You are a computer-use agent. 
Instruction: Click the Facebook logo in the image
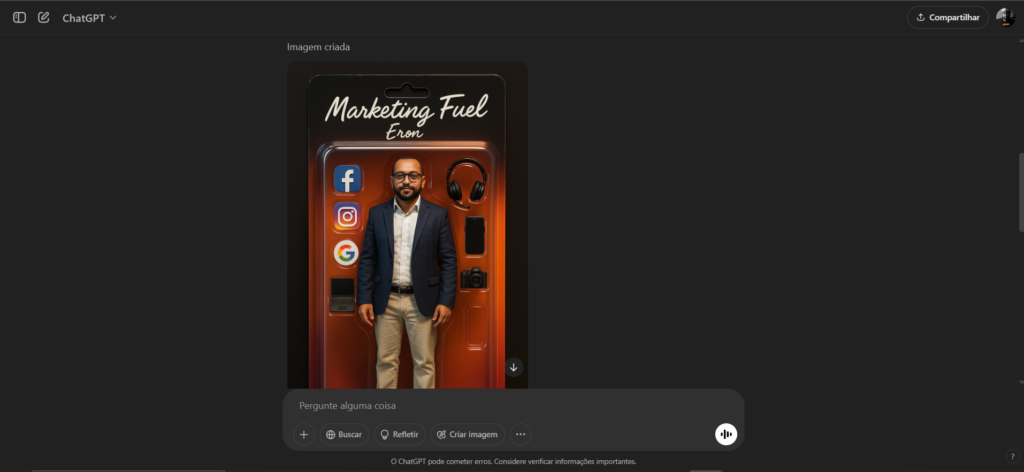click(x=347, y=180)
